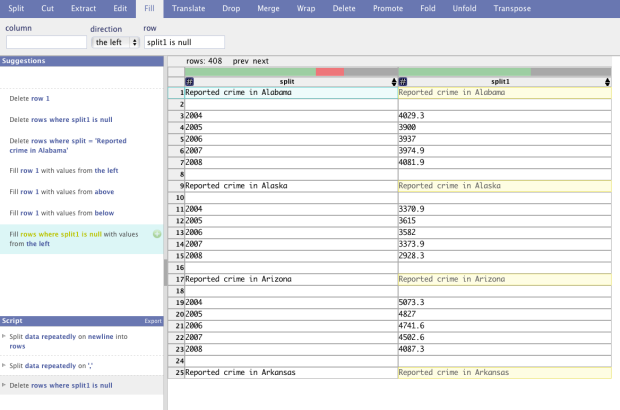
Task: Click the split1 column sort arrows
Action: tap(607, 82)
